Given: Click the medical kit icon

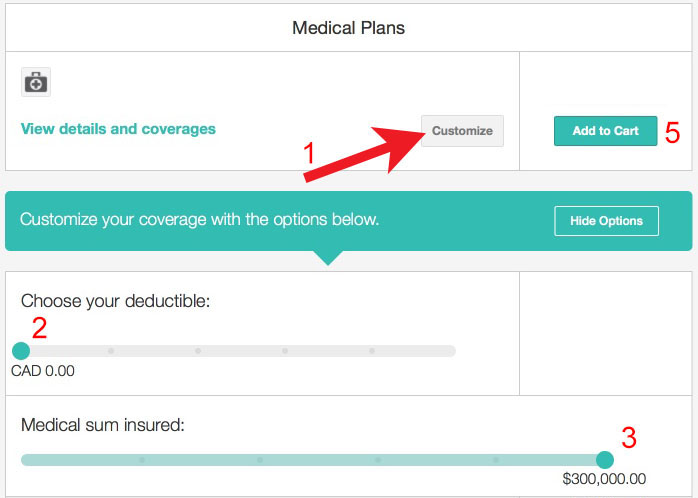Looking at the screenshot, I should pyautogui.click(x=36, y=82).
